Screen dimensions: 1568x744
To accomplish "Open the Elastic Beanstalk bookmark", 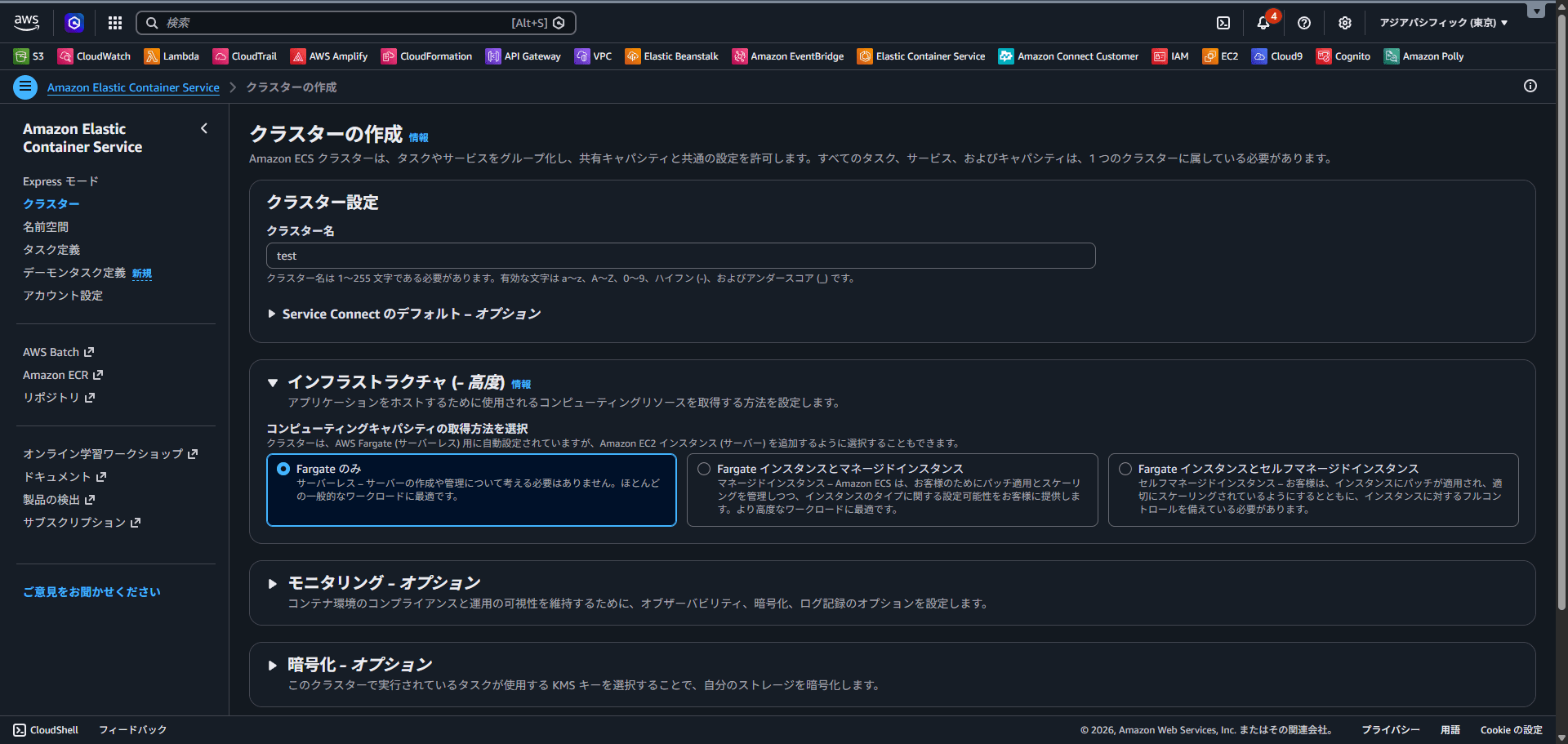I will click(672, 56).
